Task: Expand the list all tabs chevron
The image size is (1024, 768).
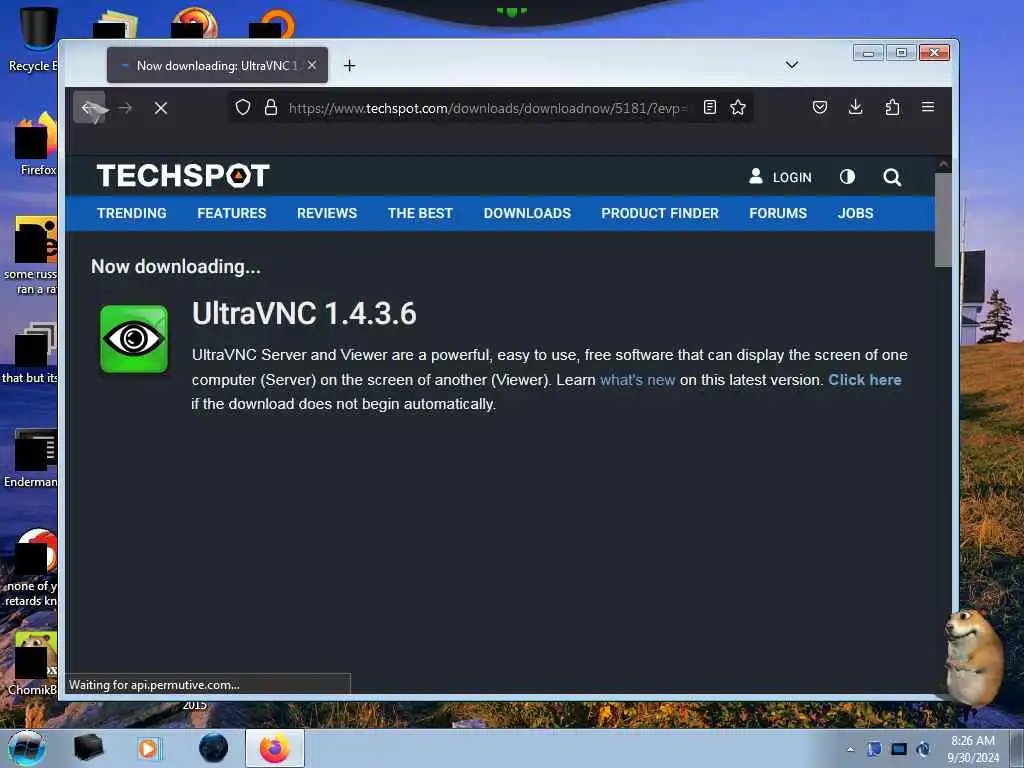Action: [792, 65]
